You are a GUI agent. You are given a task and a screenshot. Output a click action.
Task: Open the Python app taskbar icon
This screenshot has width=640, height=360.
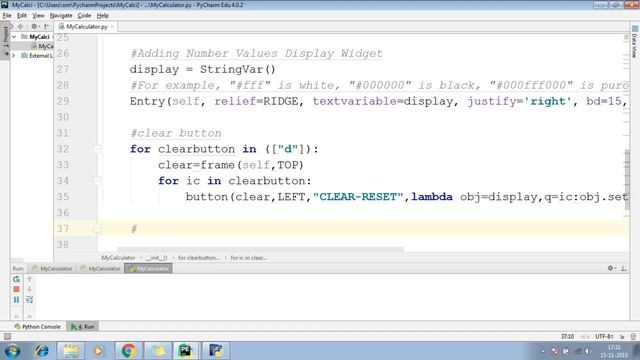216,351
